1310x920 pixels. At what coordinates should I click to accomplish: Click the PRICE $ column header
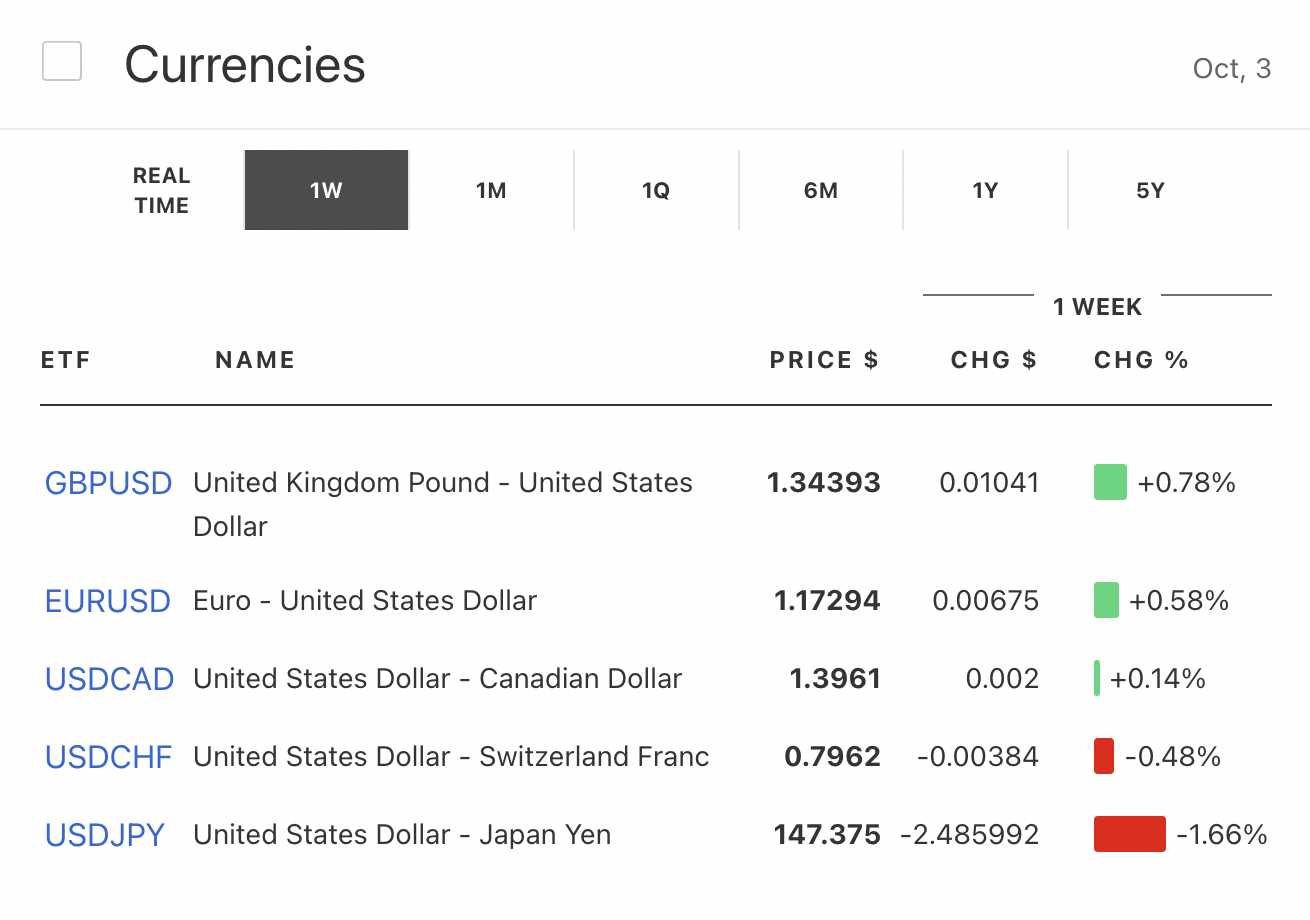click(824, 360)
